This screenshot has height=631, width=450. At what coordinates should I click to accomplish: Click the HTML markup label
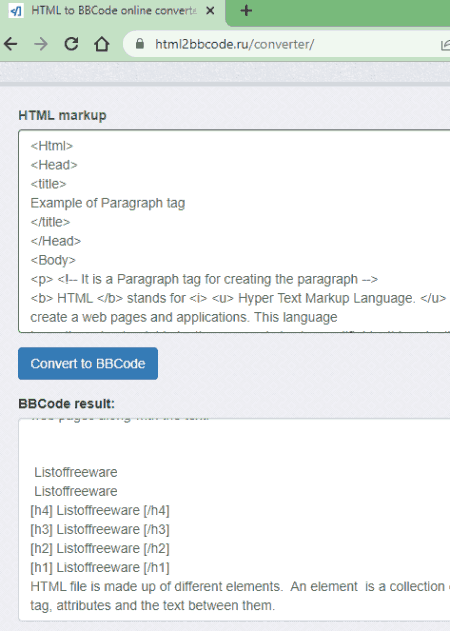click(x=62, y=115)
